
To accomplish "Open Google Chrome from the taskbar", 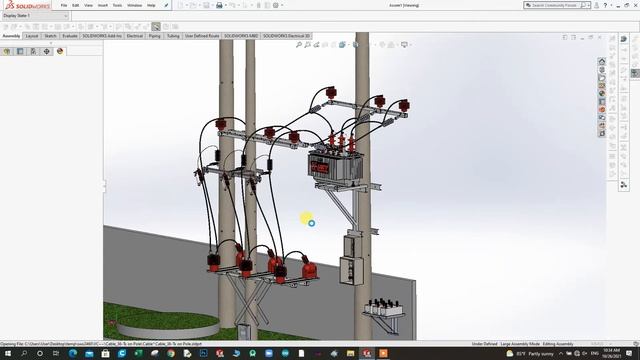I will point(171,353).
